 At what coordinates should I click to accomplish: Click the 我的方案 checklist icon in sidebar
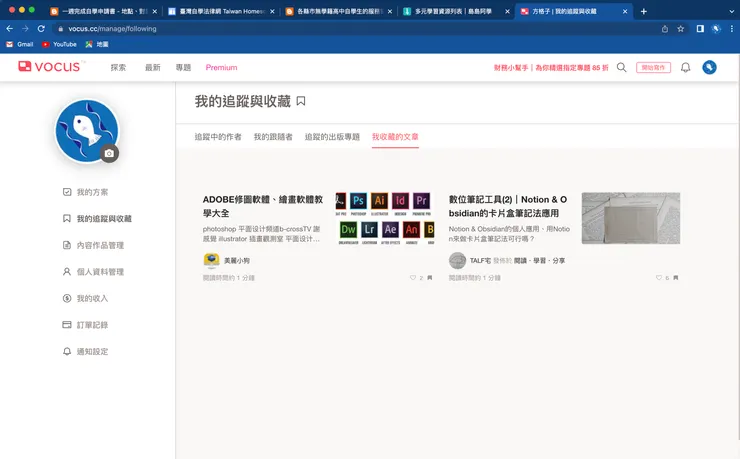[x=67, y=192]
